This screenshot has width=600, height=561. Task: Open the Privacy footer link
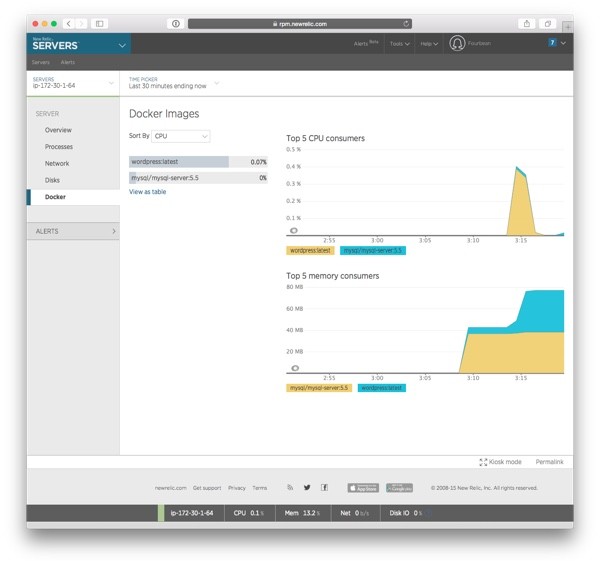[x=237, y=488]
